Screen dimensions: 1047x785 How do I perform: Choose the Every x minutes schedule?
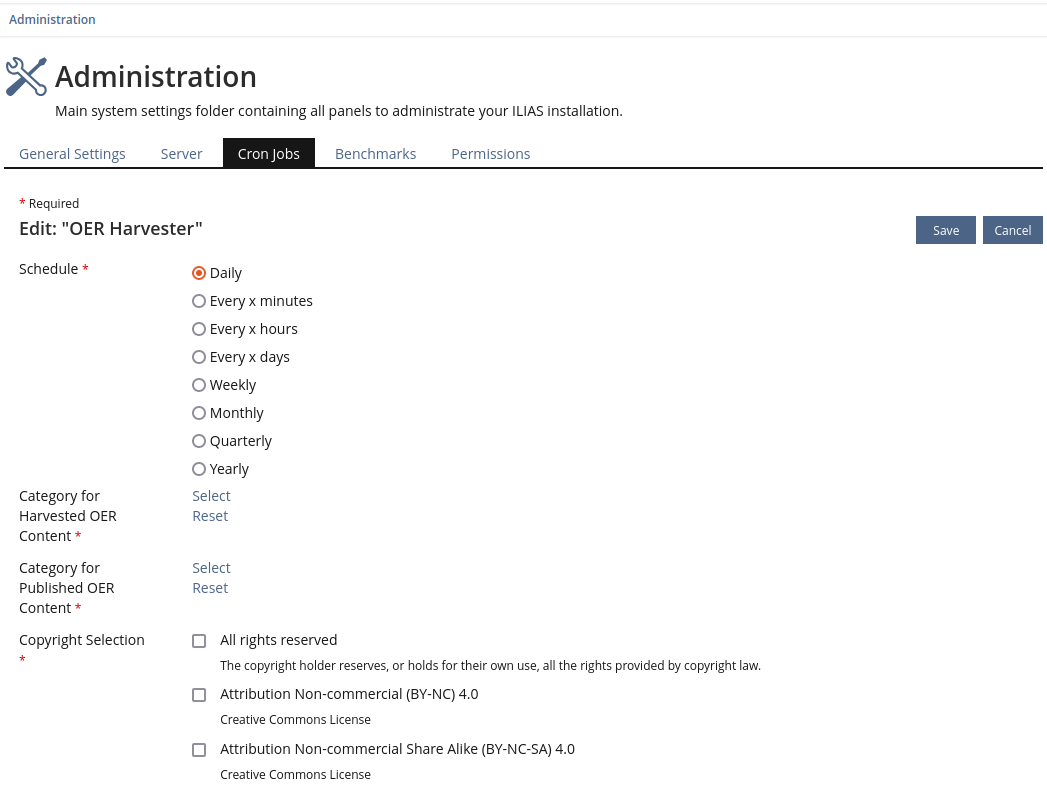click(199, 301)
